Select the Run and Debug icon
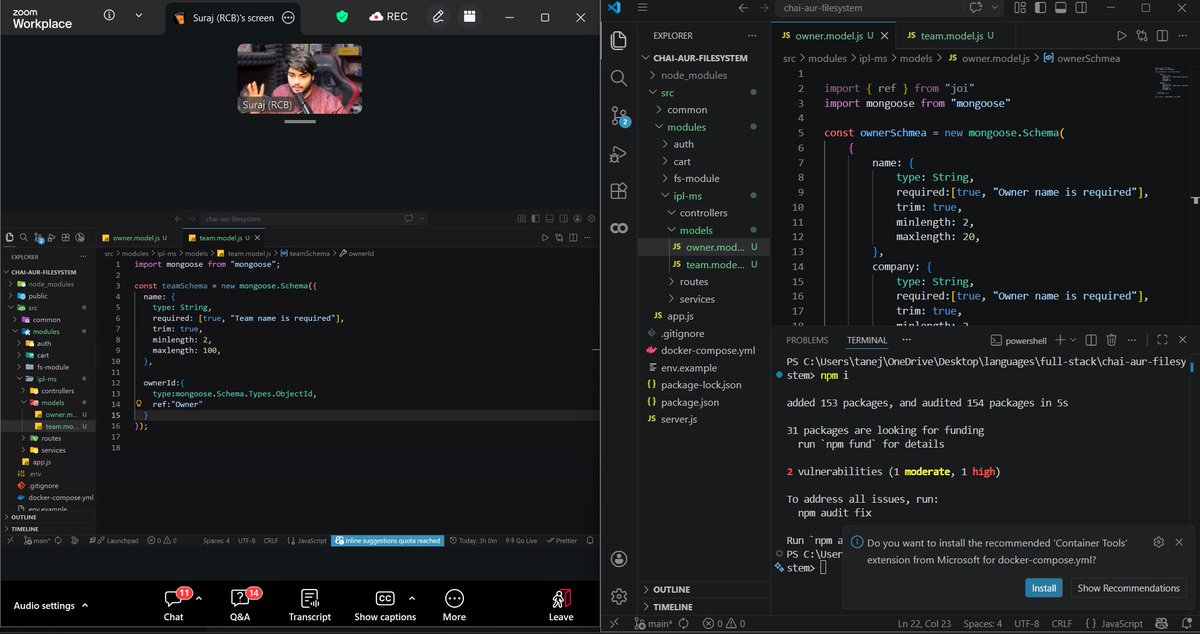This screenshot has height=634, width=1200. tap(619, 155)
